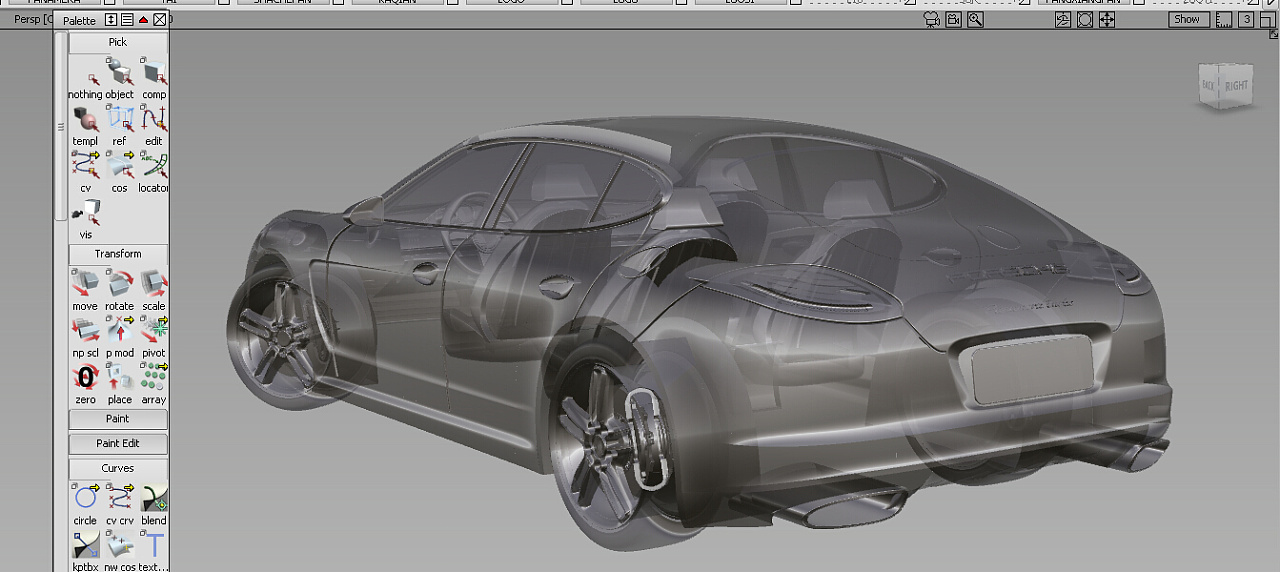Image resolution: width=1280 pixels, height=572 pixels.
Task: Click the viewport four-arrow pan icon
Action: click(x=1107, y=19)
